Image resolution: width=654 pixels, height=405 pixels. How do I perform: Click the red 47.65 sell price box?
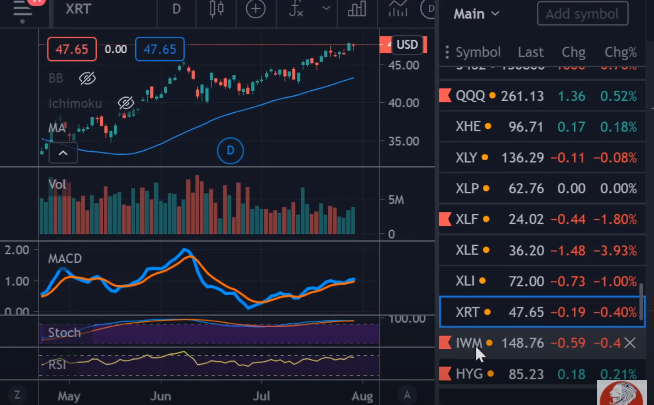72,49
